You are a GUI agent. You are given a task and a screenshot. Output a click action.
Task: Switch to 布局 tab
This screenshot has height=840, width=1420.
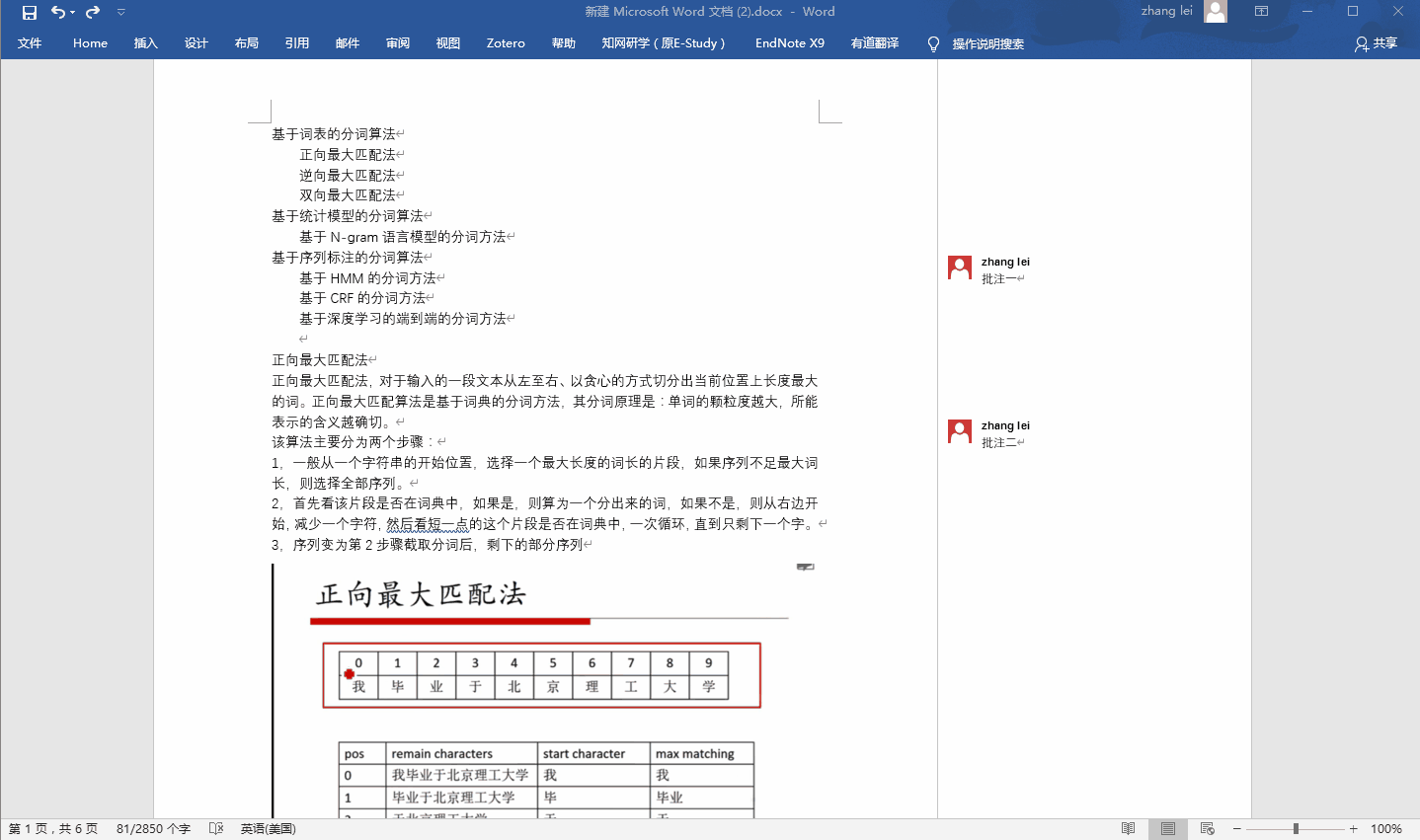coord(246,43)
